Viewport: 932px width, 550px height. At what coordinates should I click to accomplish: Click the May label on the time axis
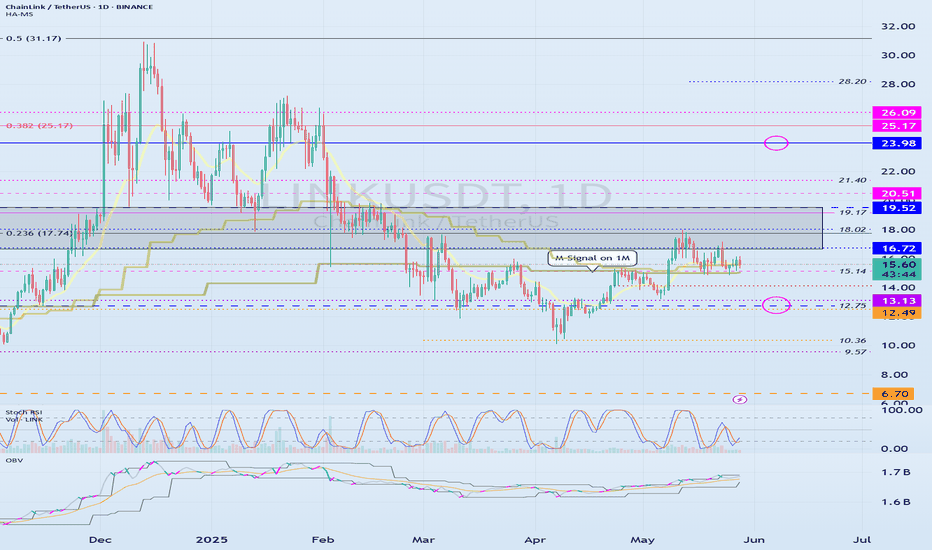pyautogui.click(x=643, y=540)
